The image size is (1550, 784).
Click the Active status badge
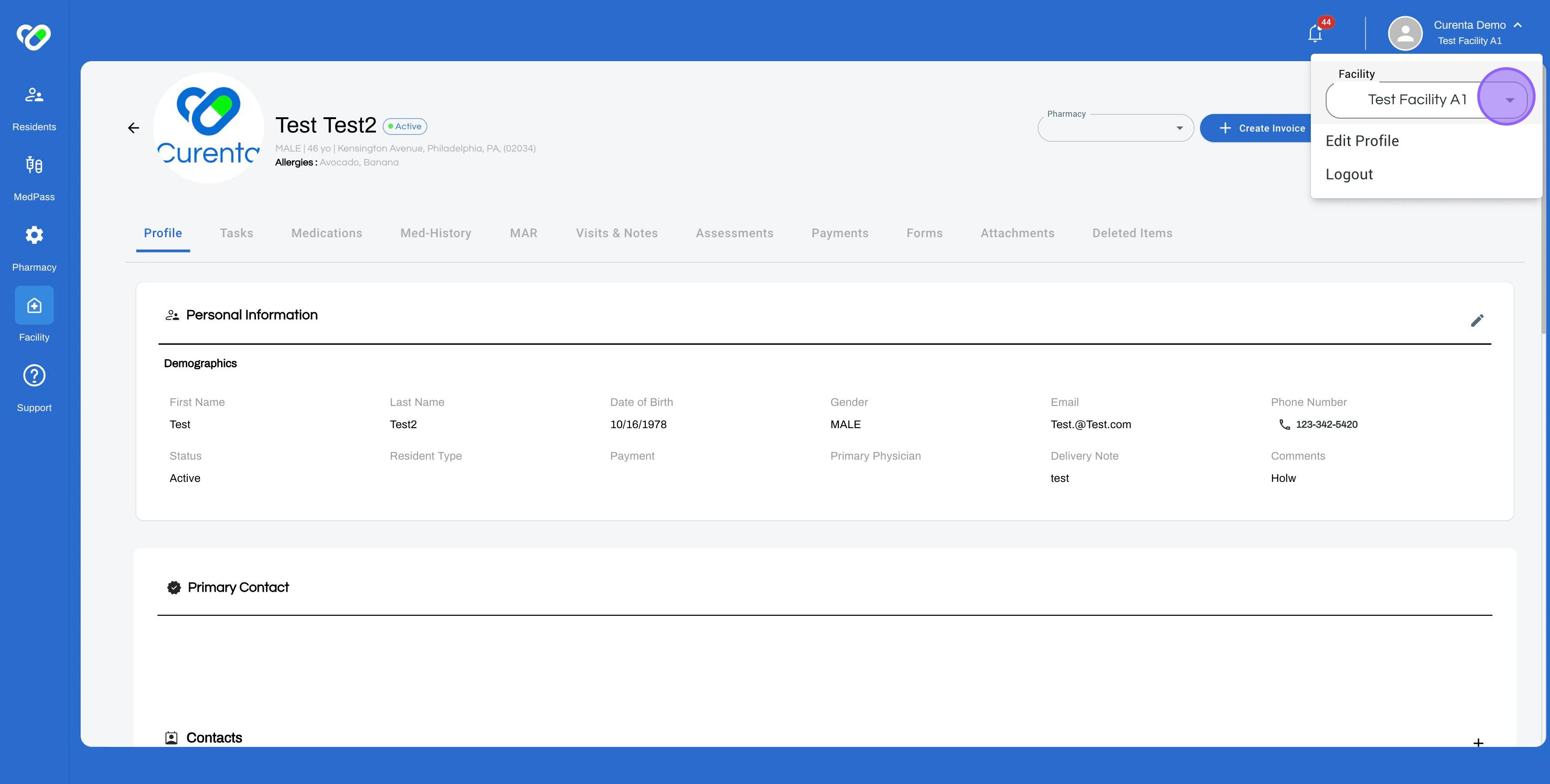pyautogui.click(x=405, y=126)
